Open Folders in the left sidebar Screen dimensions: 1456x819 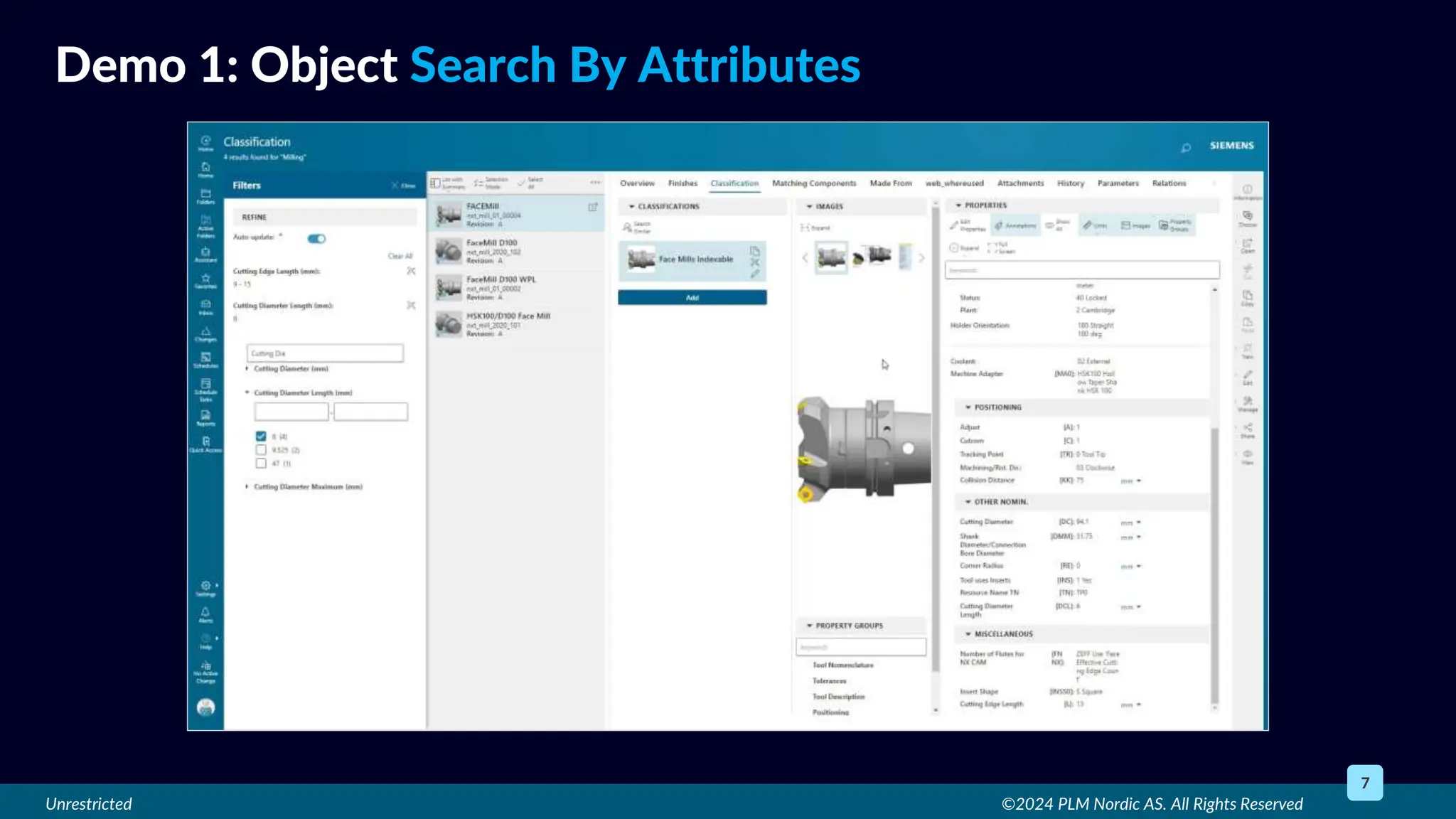click(x=205, y=197)
